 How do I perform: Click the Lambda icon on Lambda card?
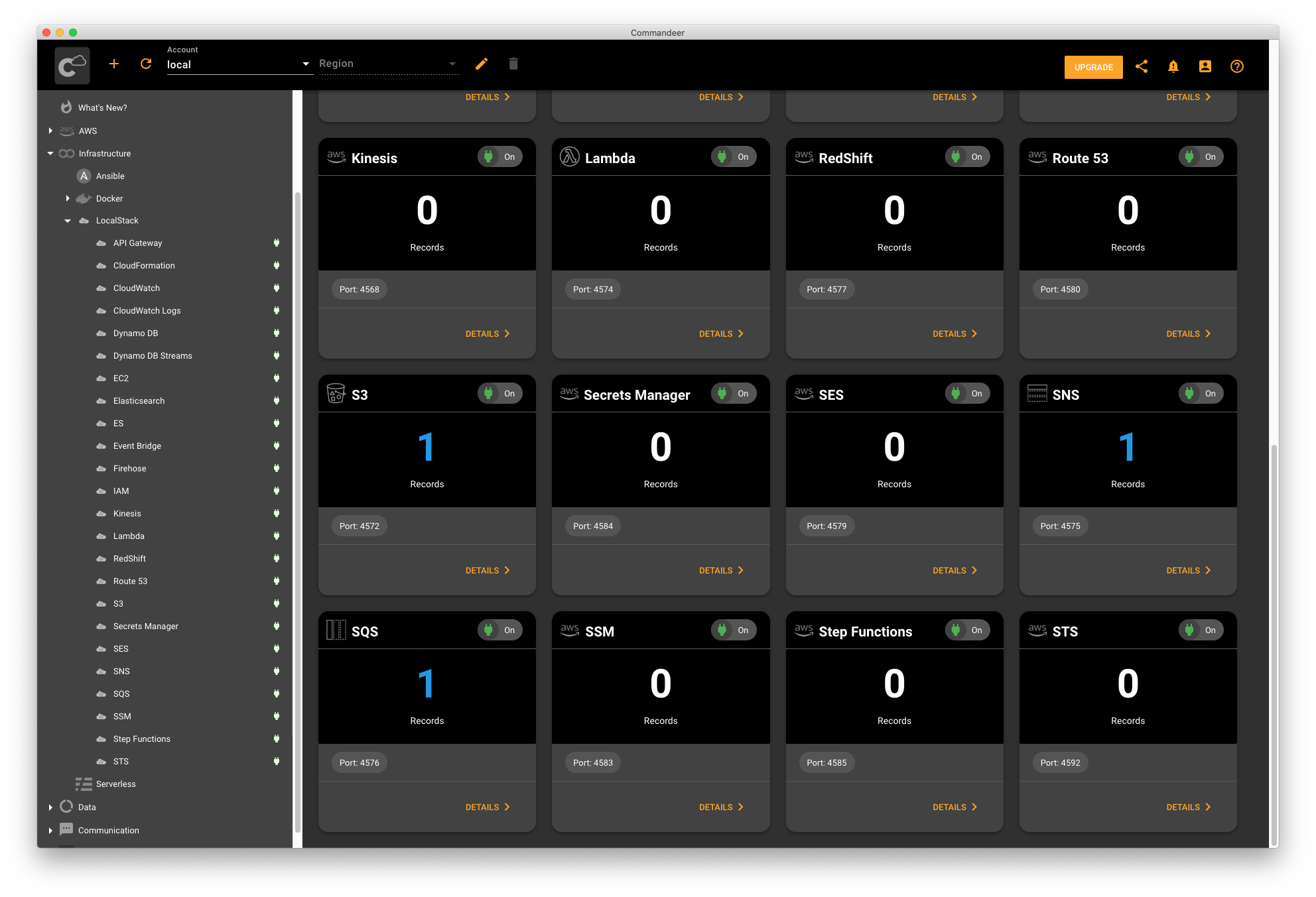pos(570,157)
